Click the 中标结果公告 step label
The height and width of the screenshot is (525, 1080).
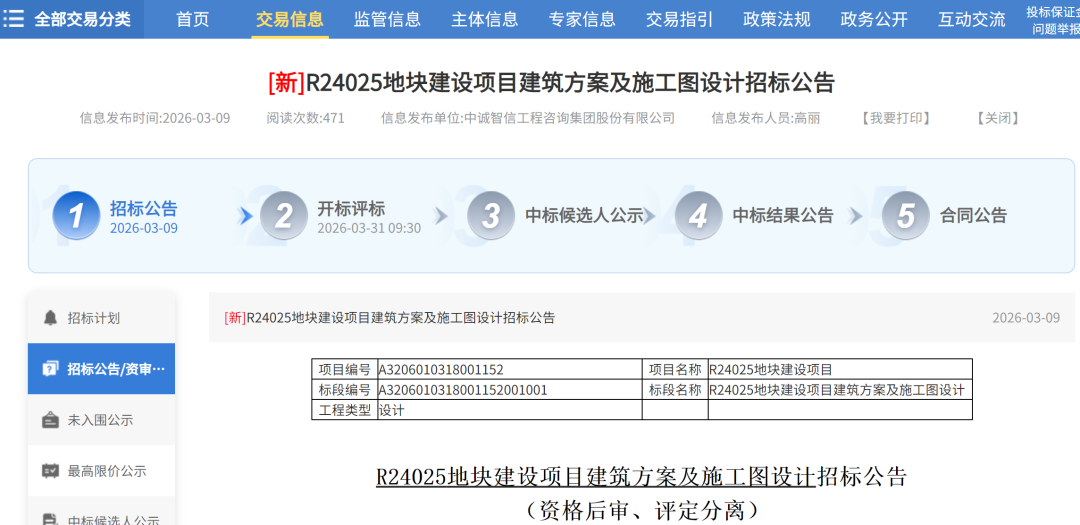coord(782,216)
